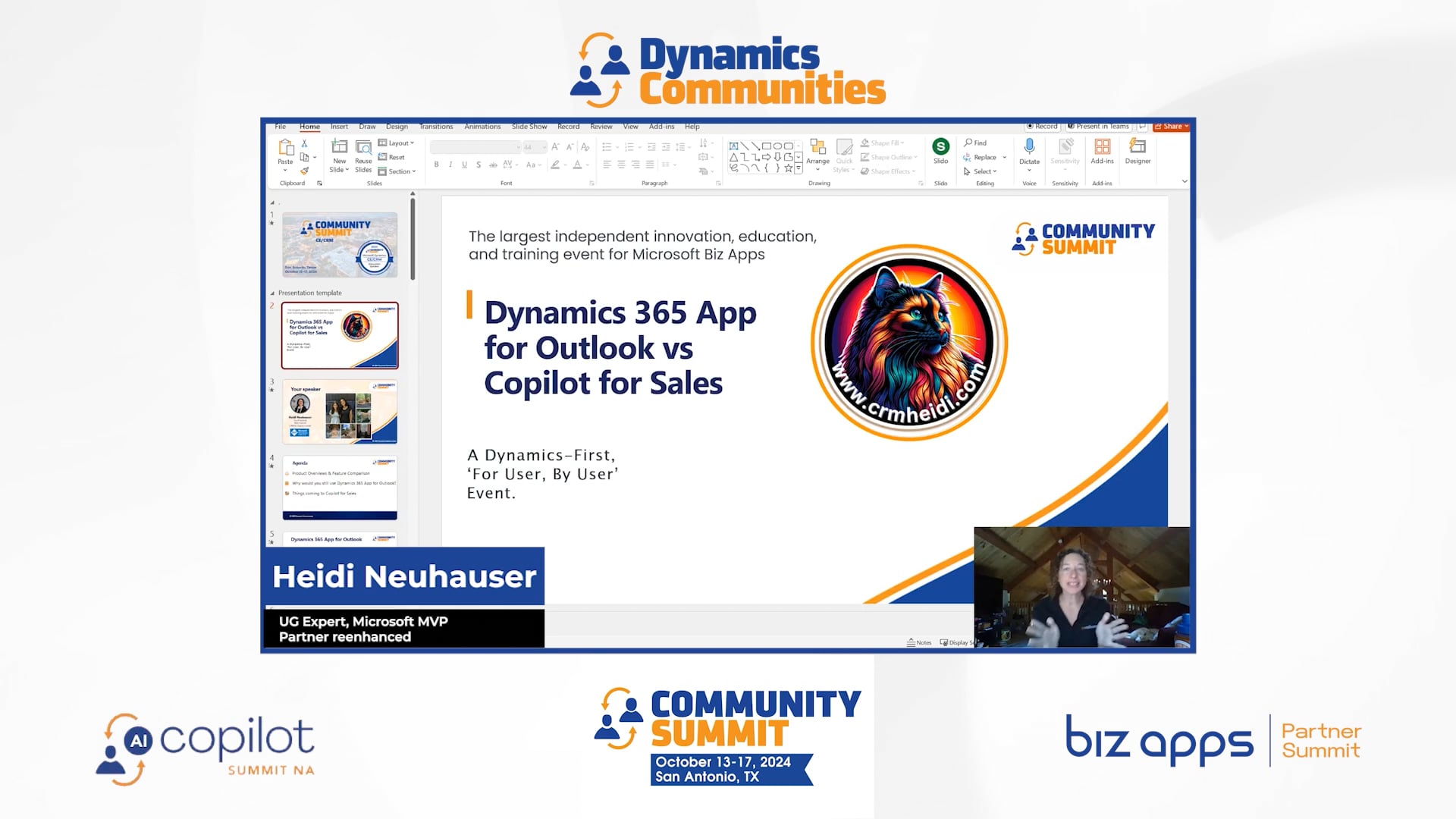Toggle italic formatting

coord(450,165)
